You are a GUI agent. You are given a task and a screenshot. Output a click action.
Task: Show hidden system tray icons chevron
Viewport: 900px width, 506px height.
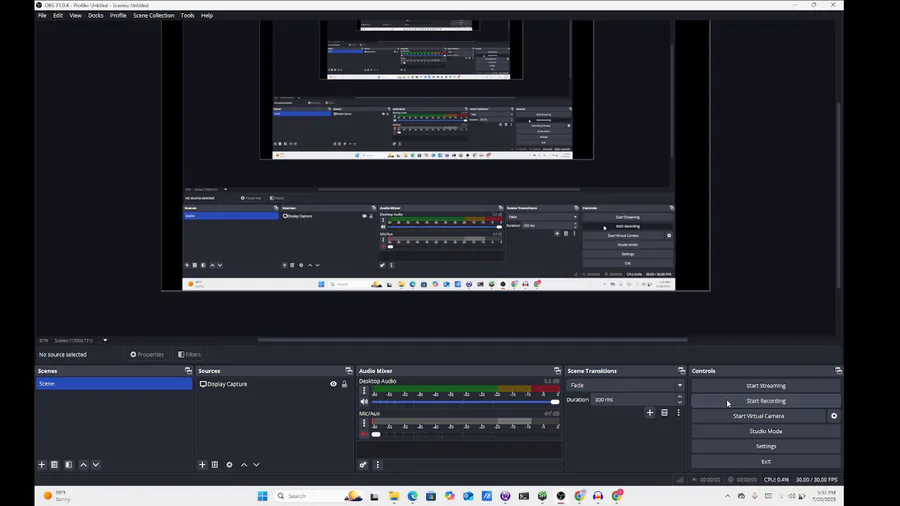[x=728, y=496]
